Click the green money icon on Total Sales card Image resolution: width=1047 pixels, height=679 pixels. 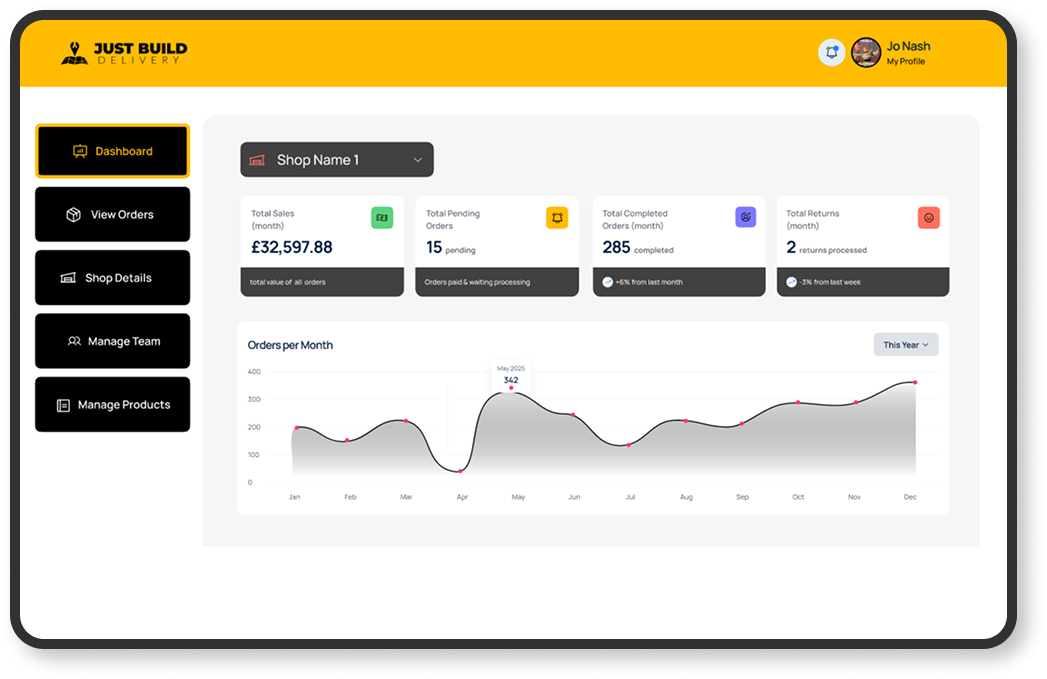point(384,216)
